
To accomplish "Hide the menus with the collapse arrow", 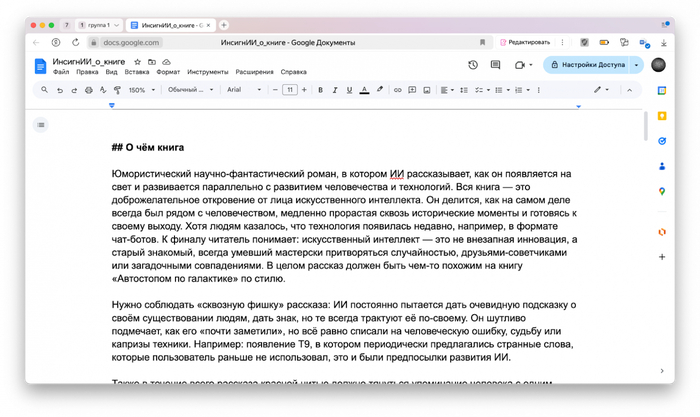I will tap(629, 90).
